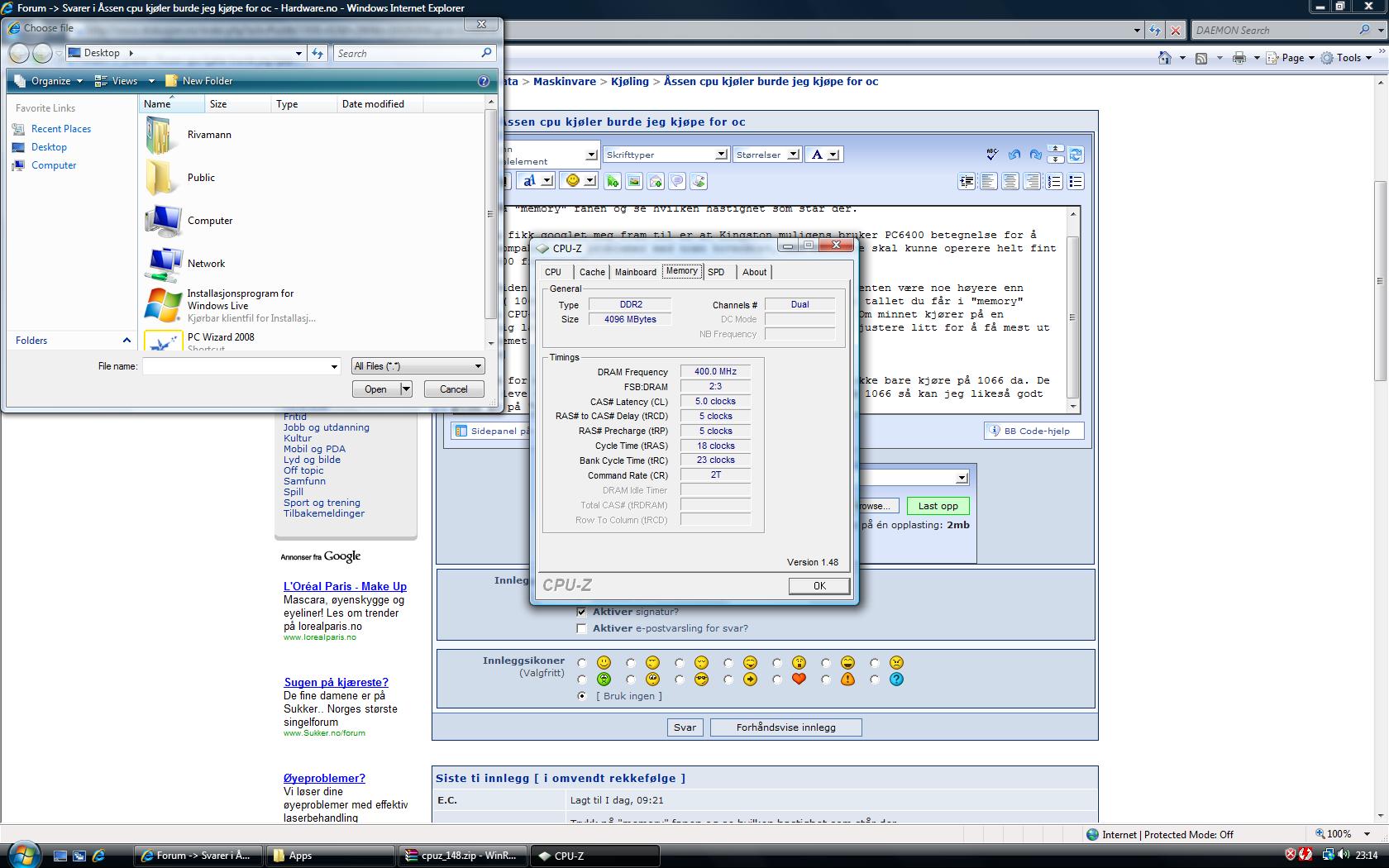Click the quote speech bubble icon

[x=677, y=181]
